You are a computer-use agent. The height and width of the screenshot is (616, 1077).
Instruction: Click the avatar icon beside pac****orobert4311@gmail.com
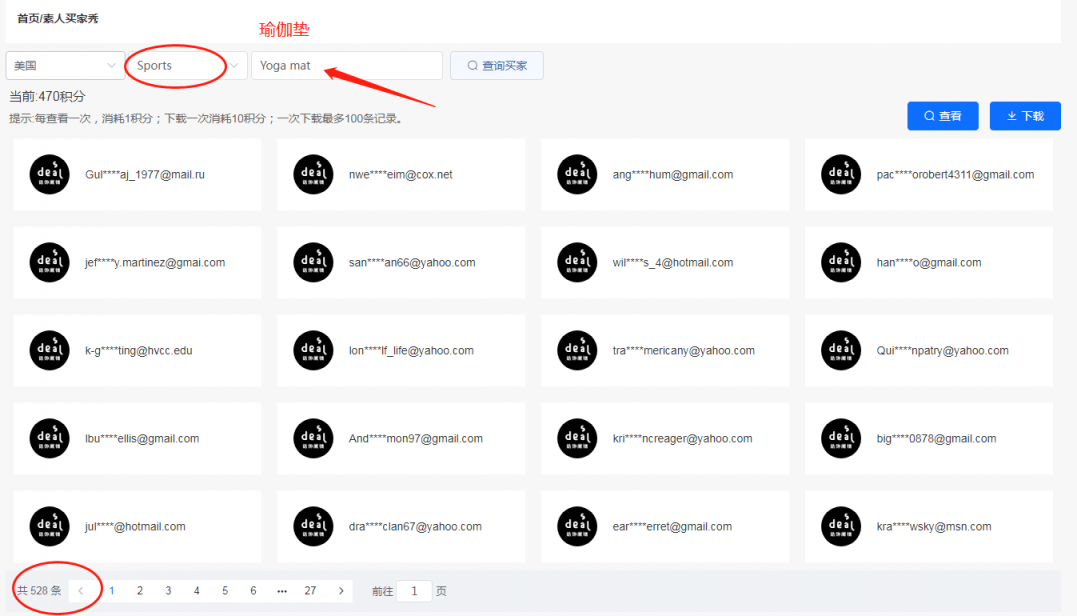(841, 174)
